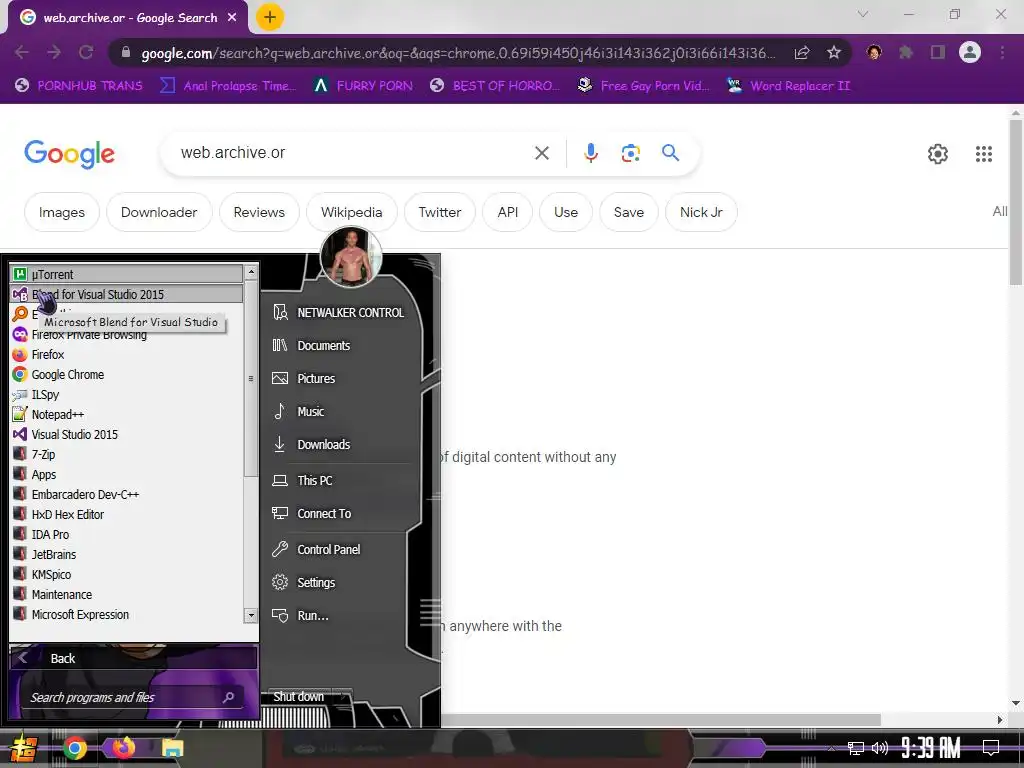Click the programs list scroll down arrow
Image resolution: width=1024 pixels, height=768 pixels.
(251, 615)
